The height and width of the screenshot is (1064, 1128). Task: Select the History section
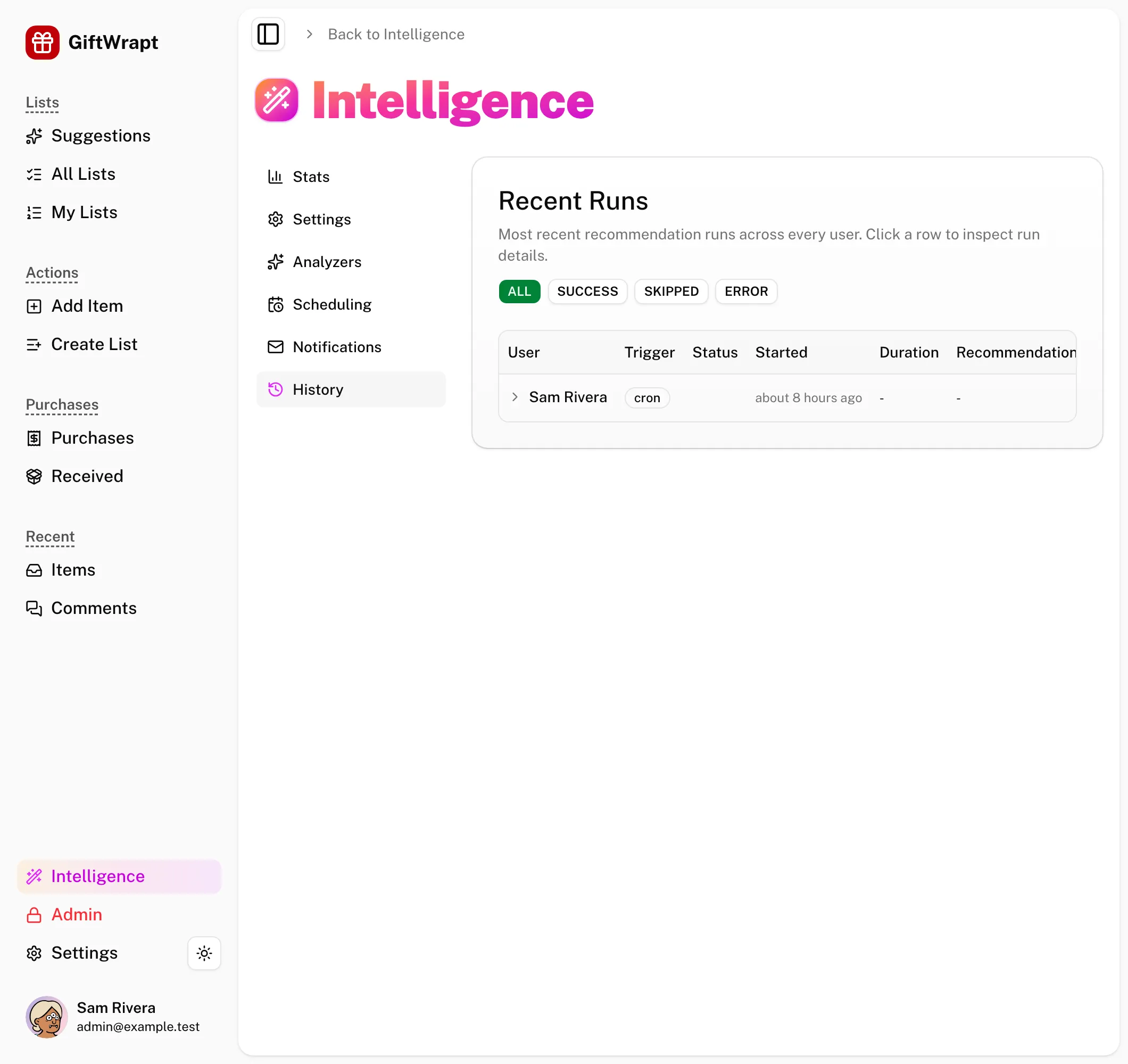point(351,389)
